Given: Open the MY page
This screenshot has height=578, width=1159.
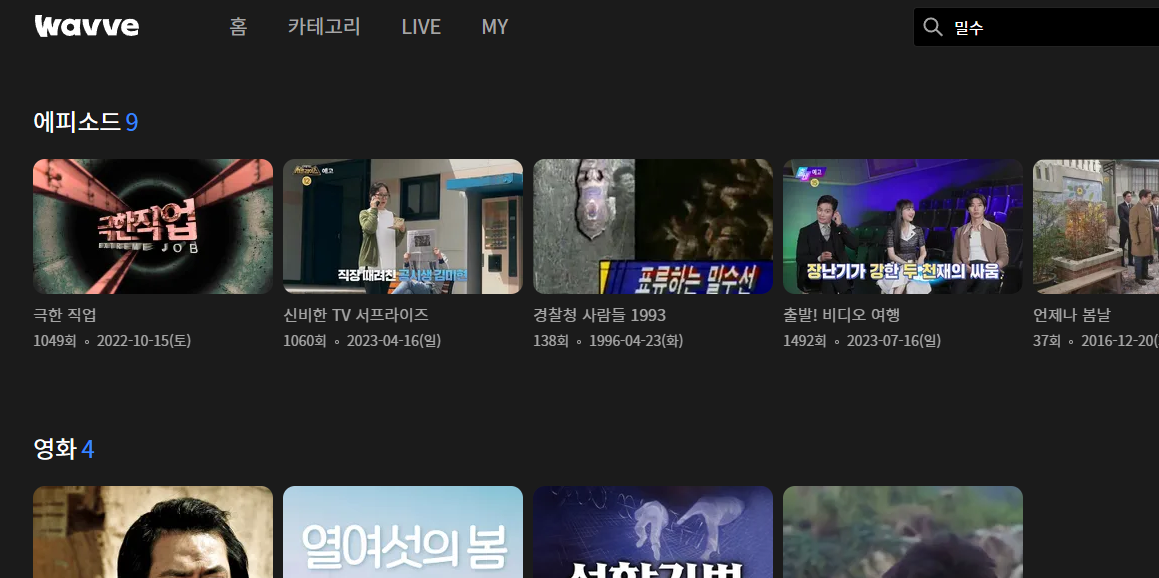Looking at the screenshot, I should [x=495, y=27].
